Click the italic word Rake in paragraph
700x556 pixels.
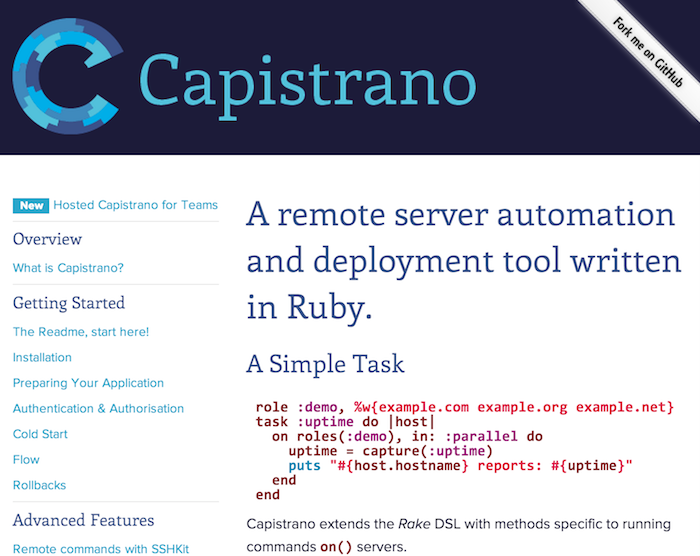pyautogui.click(x=414, y=524)
